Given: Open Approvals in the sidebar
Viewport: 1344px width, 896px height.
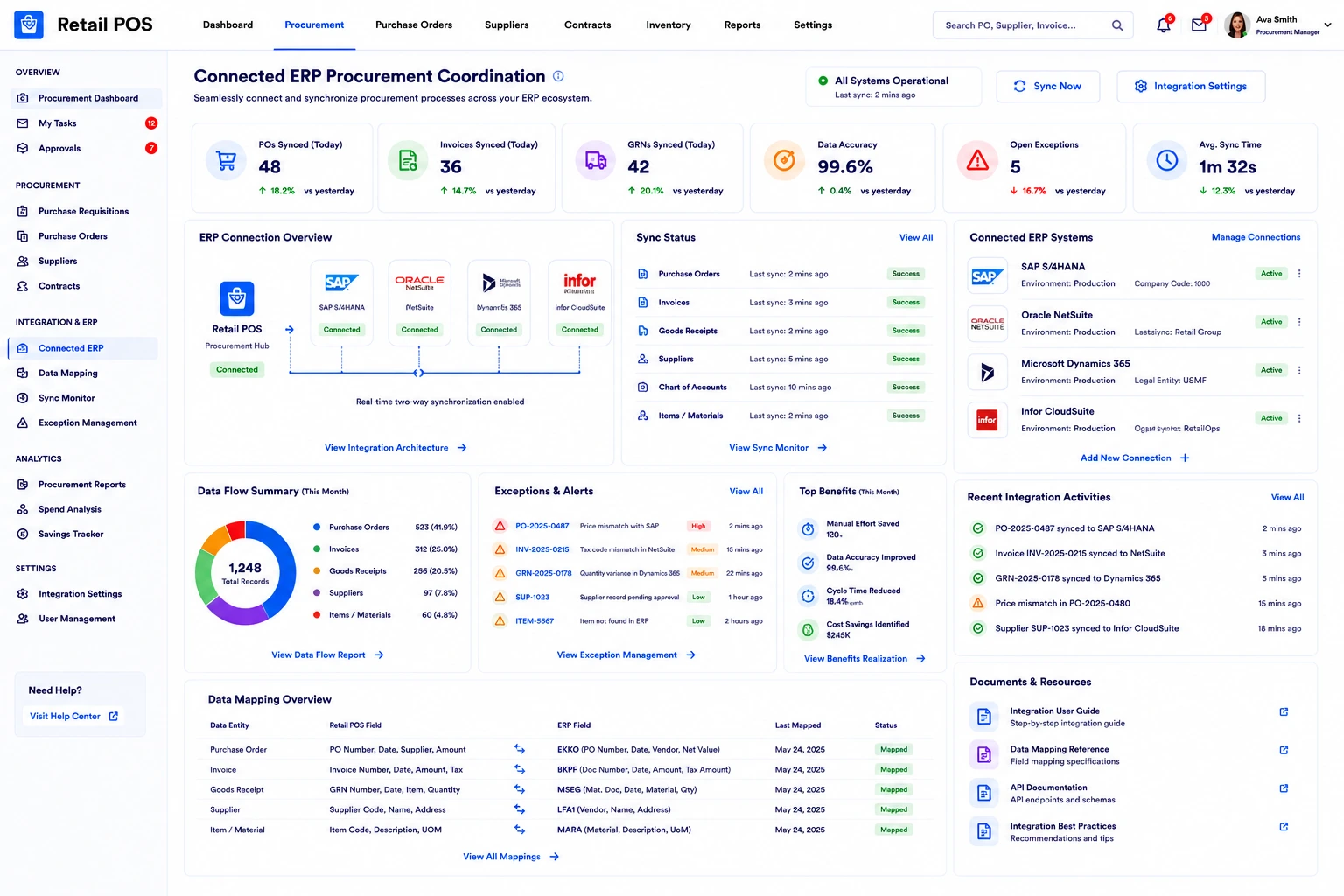Looking at the screenshot, I should [x=86, y=148].
